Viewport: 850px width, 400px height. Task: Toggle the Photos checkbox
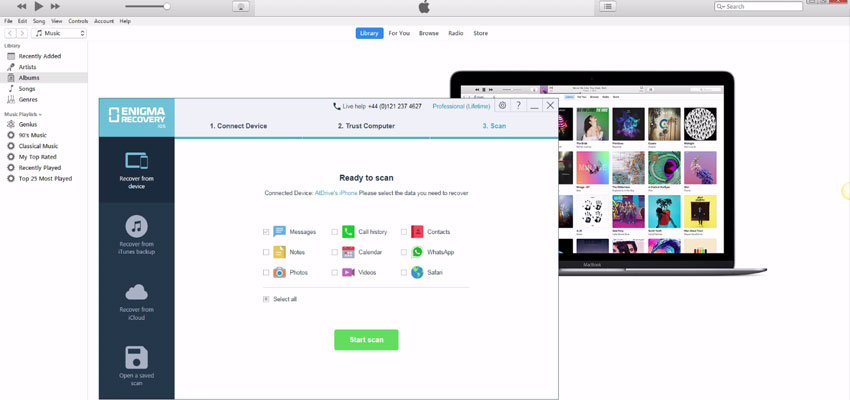266,273
